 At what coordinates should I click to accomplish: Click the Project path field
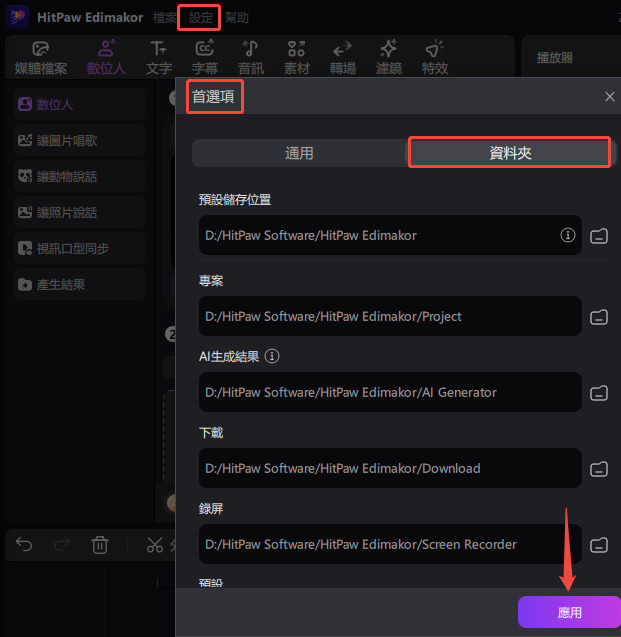[390, 316]
